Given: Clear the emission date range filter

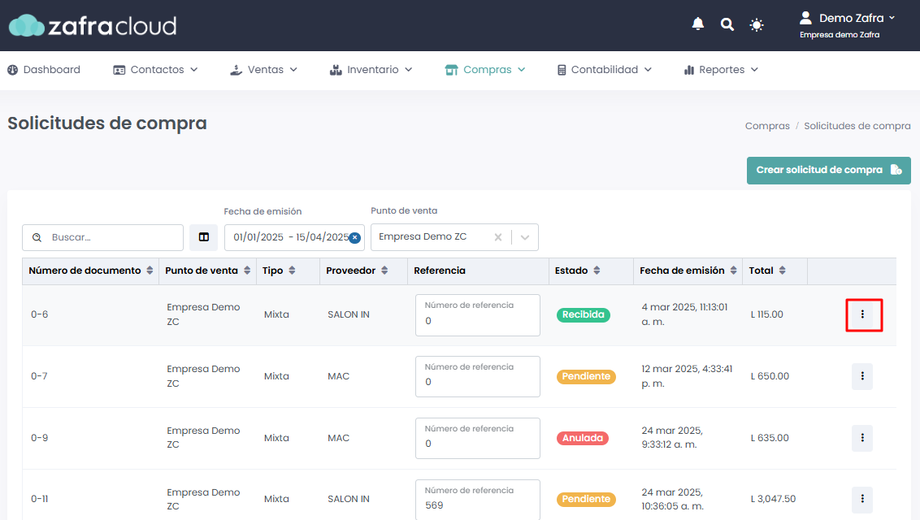Looking at the screenshot, I should (354, 238).
